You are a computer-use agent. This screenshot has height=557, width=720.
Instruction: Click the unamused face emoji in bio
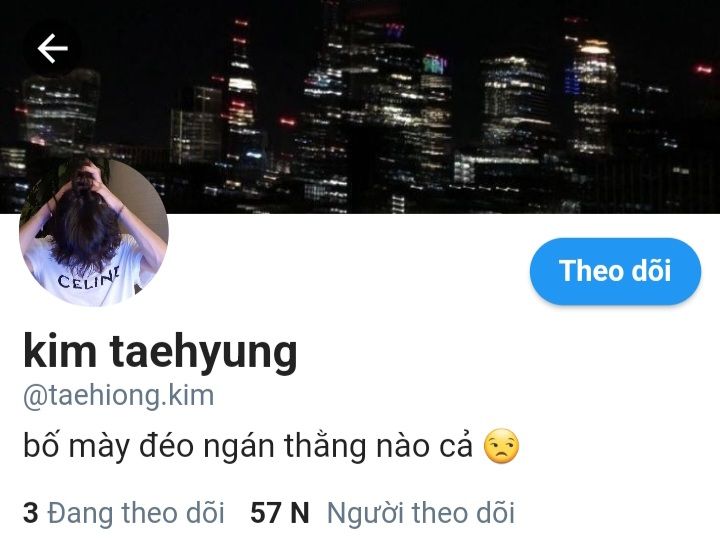coord(501,446)
